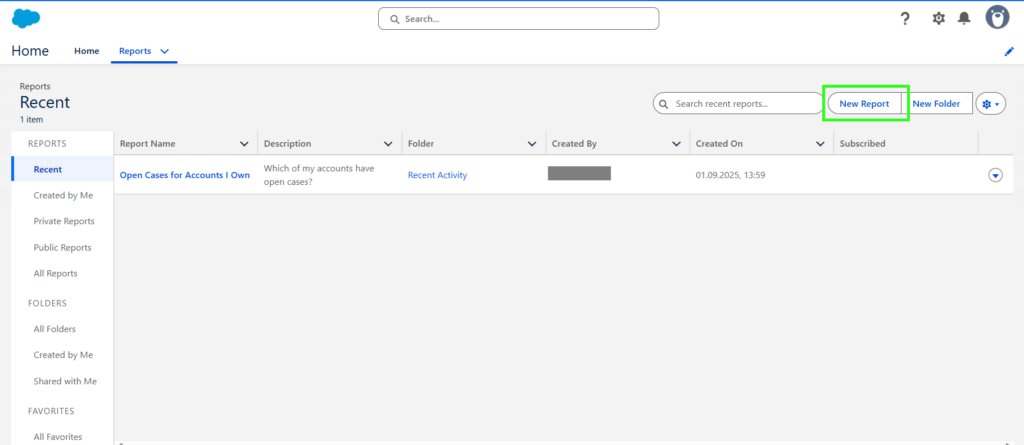Click the pencil edit navigation icon
The width and height of the screenshot is (1024, 445).
click(x=1009, y=52)
